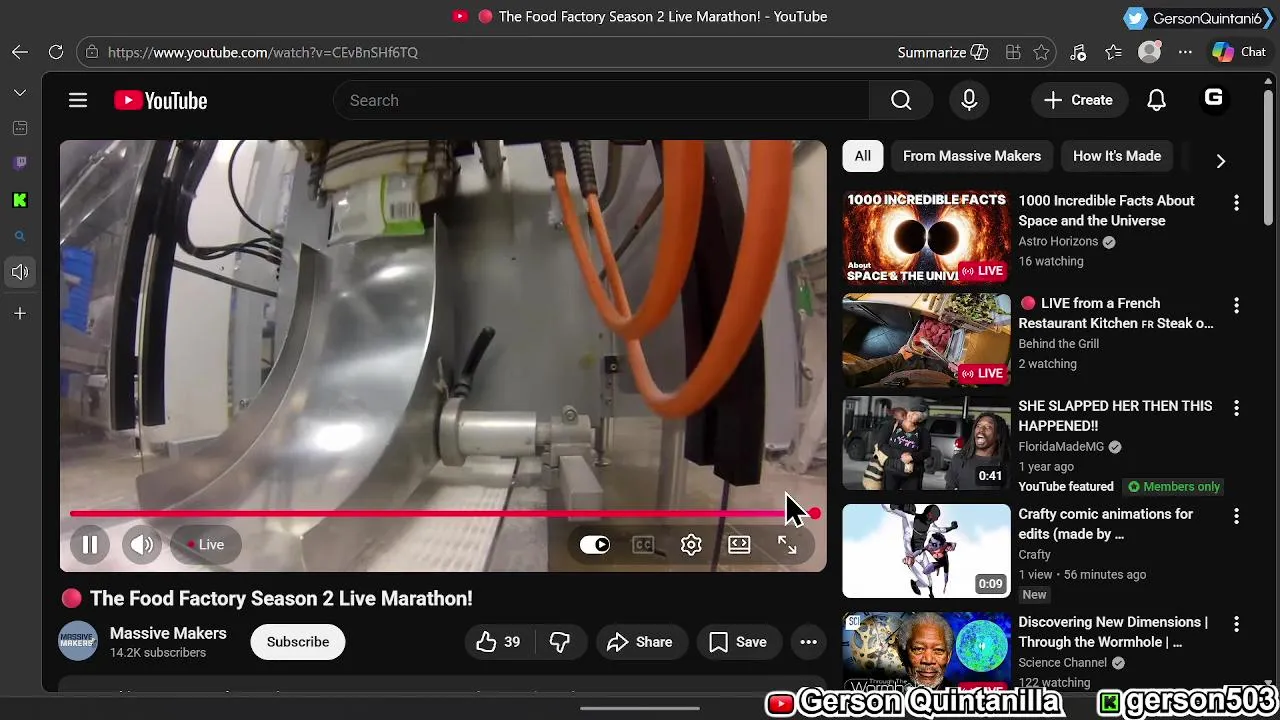This screenshot has width=1280, height=720.
Task: Save video to a playlist
Action: [738, 642]
